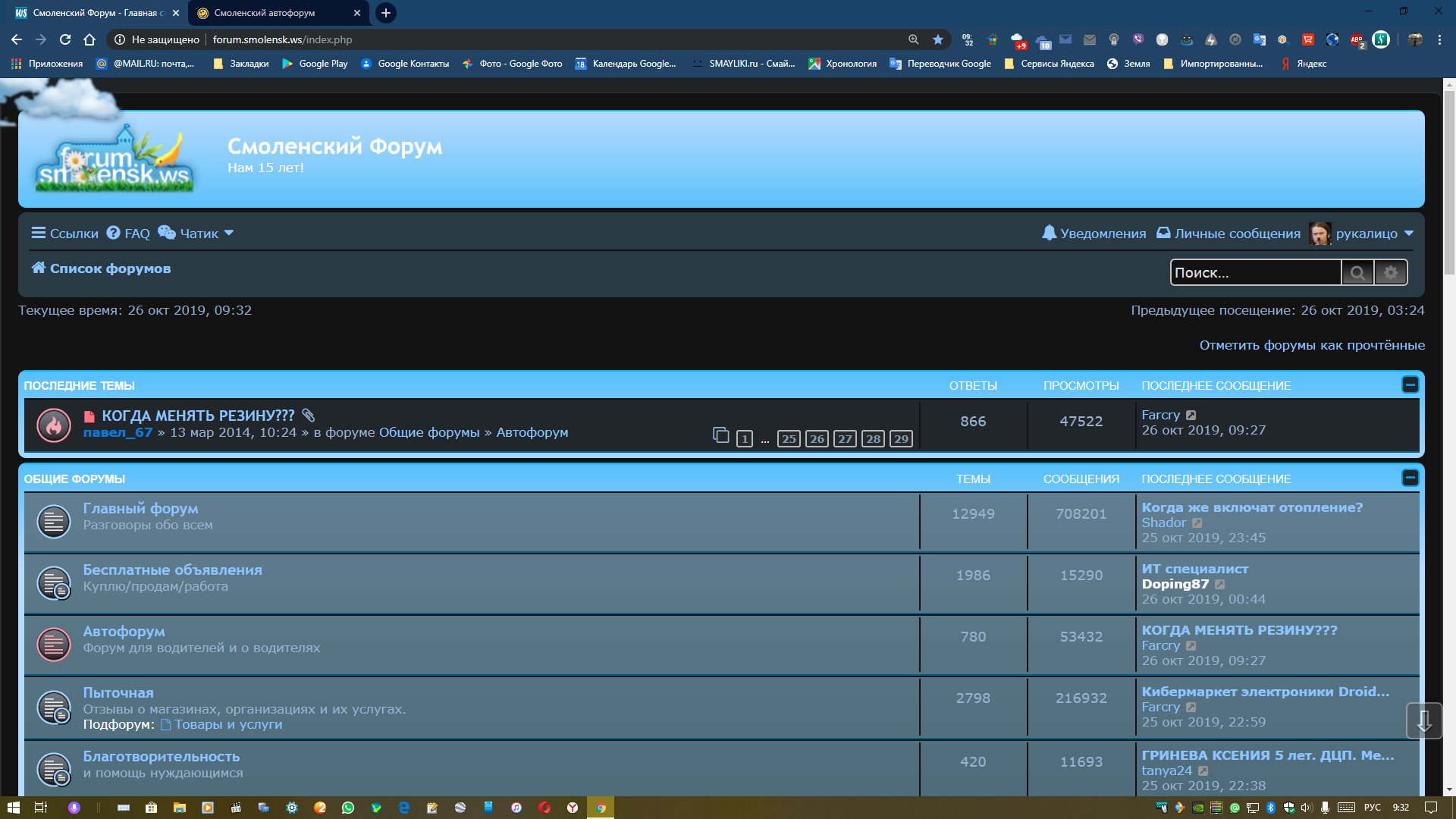Open the Главный форум

pyautogui.click(x=140, y=509)
